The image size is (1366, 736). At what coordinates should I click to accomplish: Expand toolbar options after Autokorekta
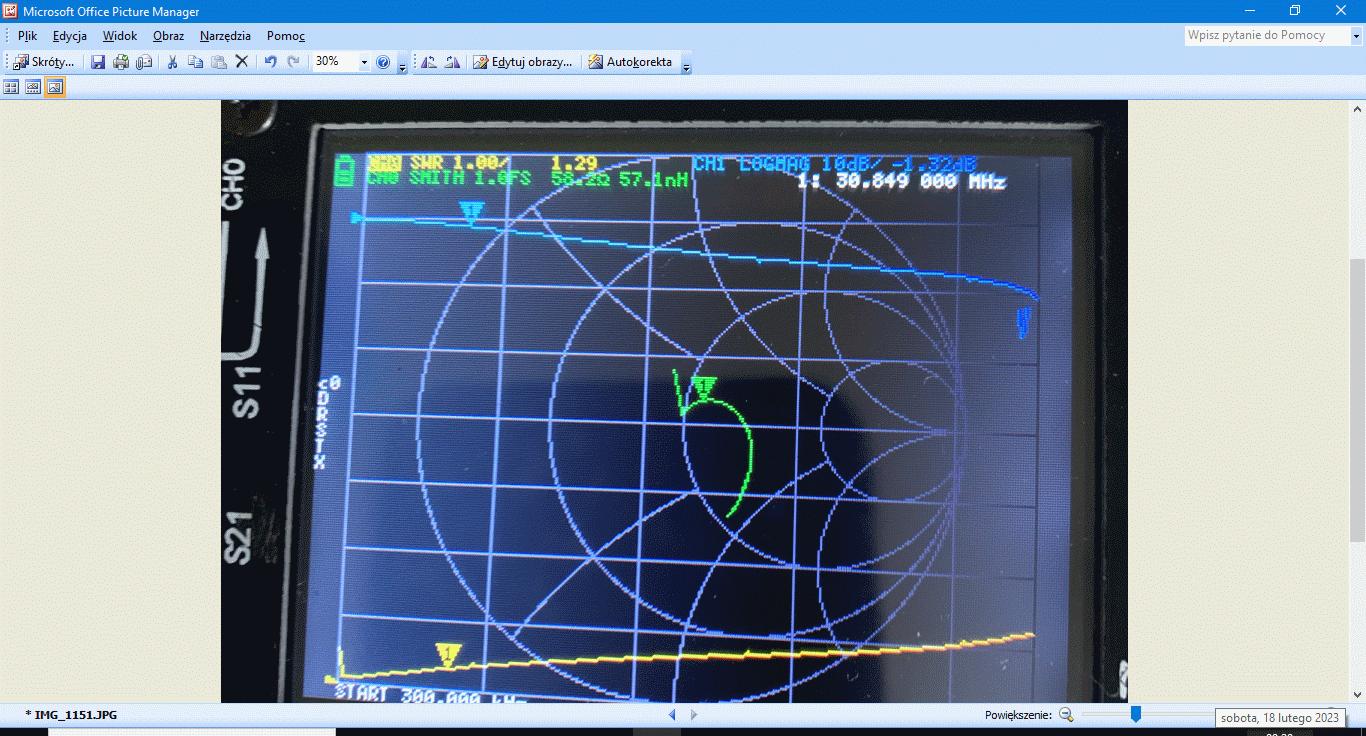click(x=686, y=66)
